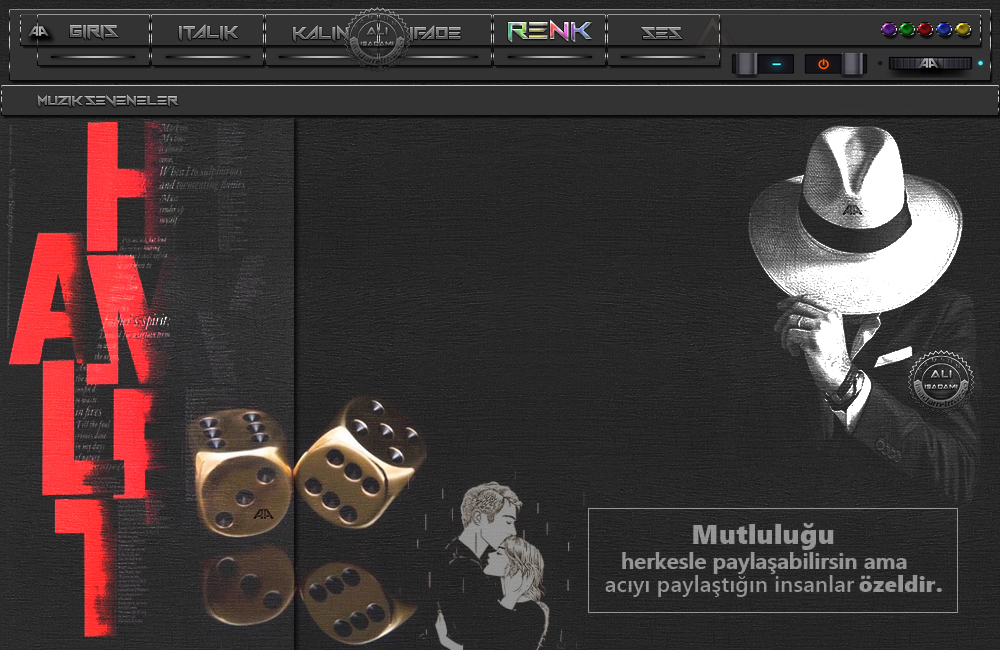Select the purple color ball
This screenshot has width=1000, height=650.
(888, 30)
